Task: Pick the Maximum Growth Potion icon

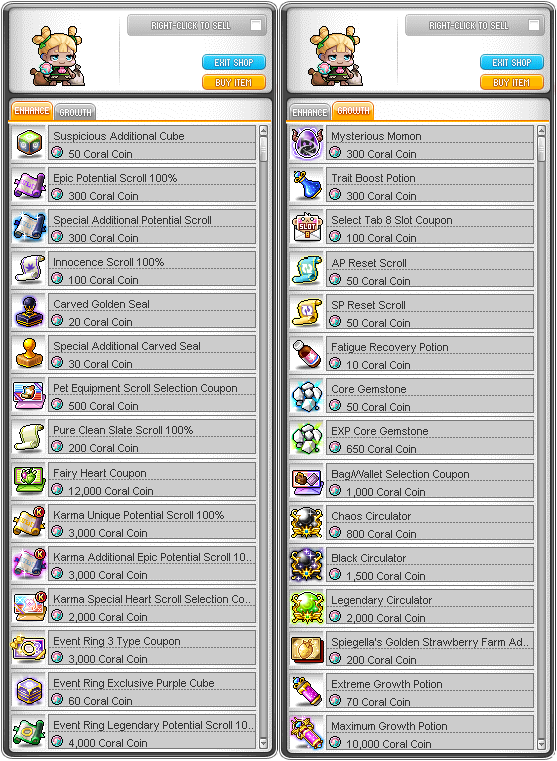Action: click(x=307, y=733)
